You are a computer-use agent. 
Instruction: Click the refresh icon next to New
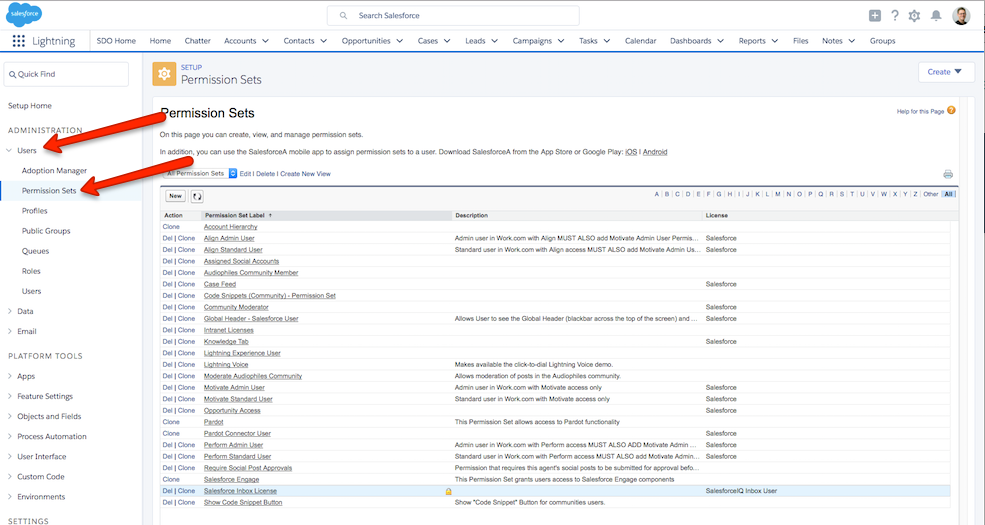(x=197, y=197)
